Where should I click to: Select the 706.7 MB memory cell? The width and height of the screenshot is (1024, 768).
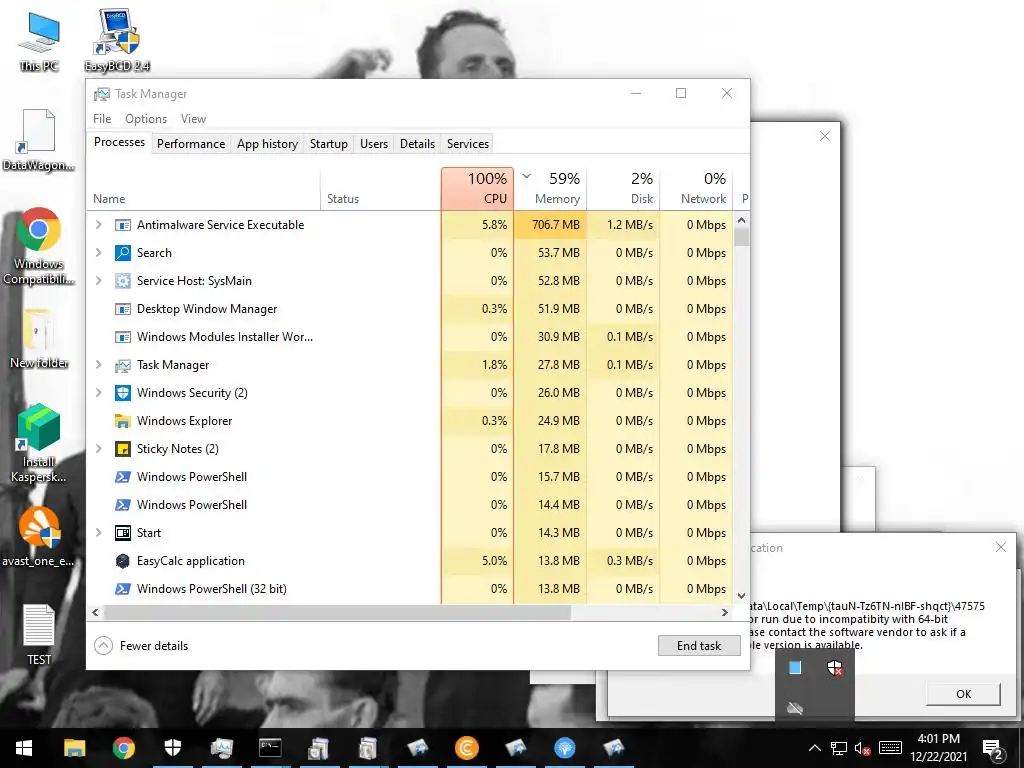(550, 225)
